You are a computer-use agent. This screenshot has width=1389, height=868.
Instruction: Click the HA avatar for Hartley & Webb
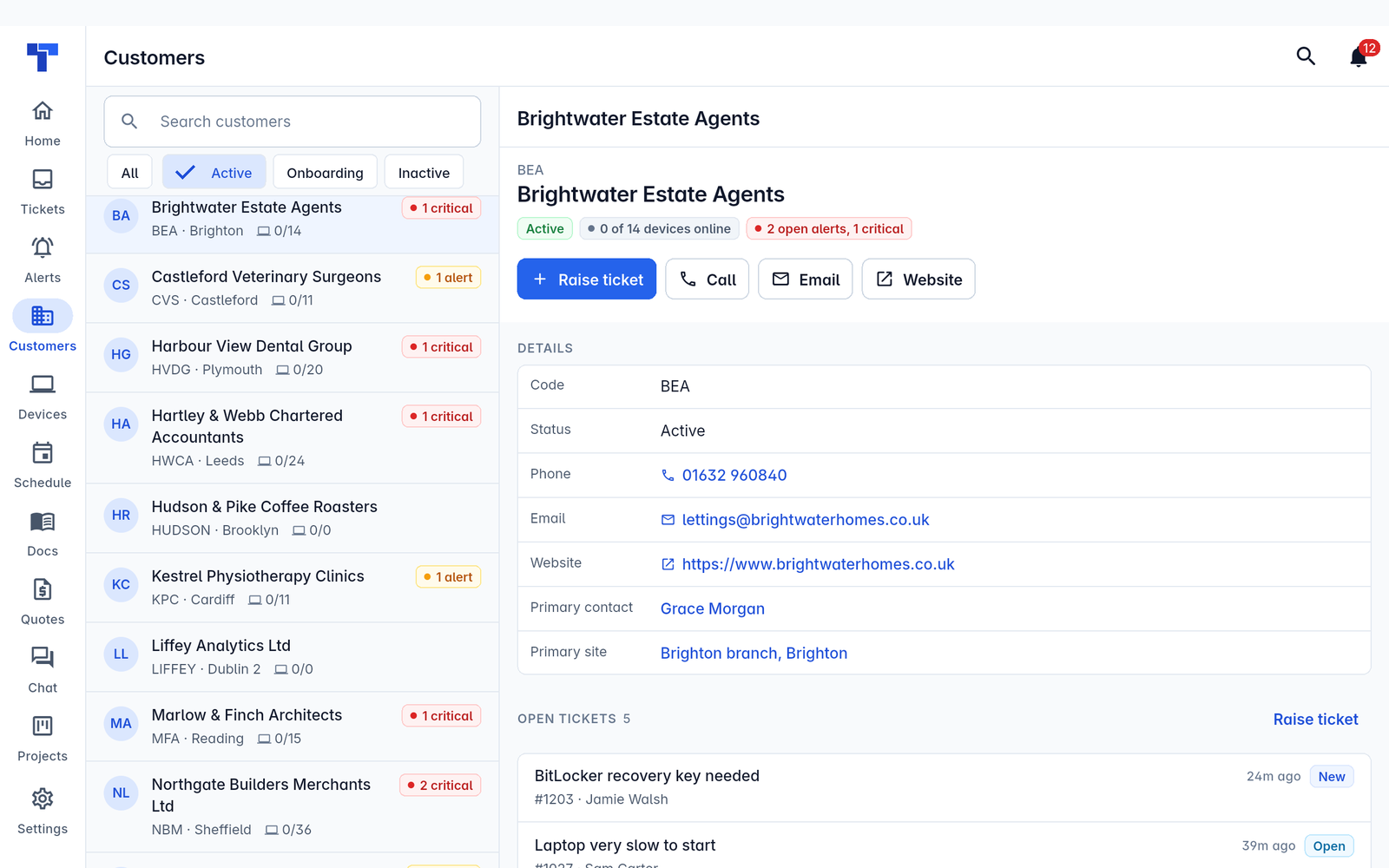[x=122, y=424]
